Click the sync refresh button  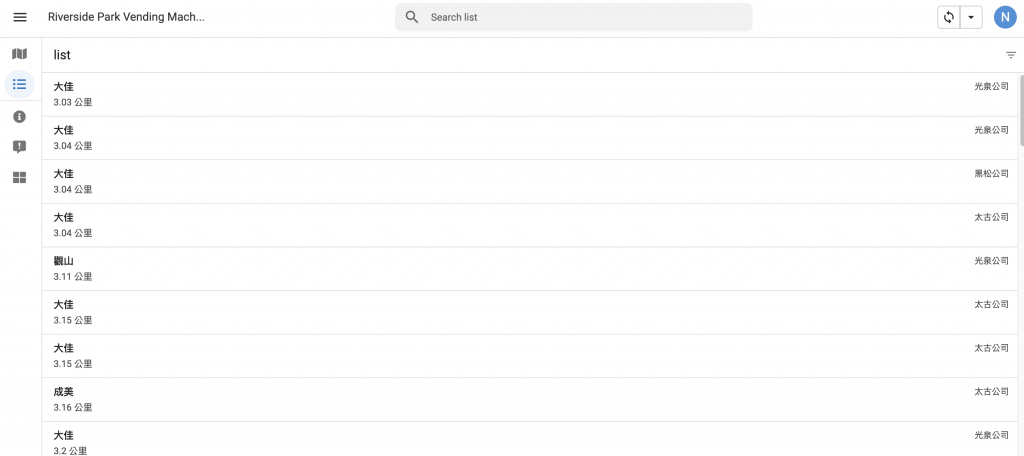(x=948, y=17)
